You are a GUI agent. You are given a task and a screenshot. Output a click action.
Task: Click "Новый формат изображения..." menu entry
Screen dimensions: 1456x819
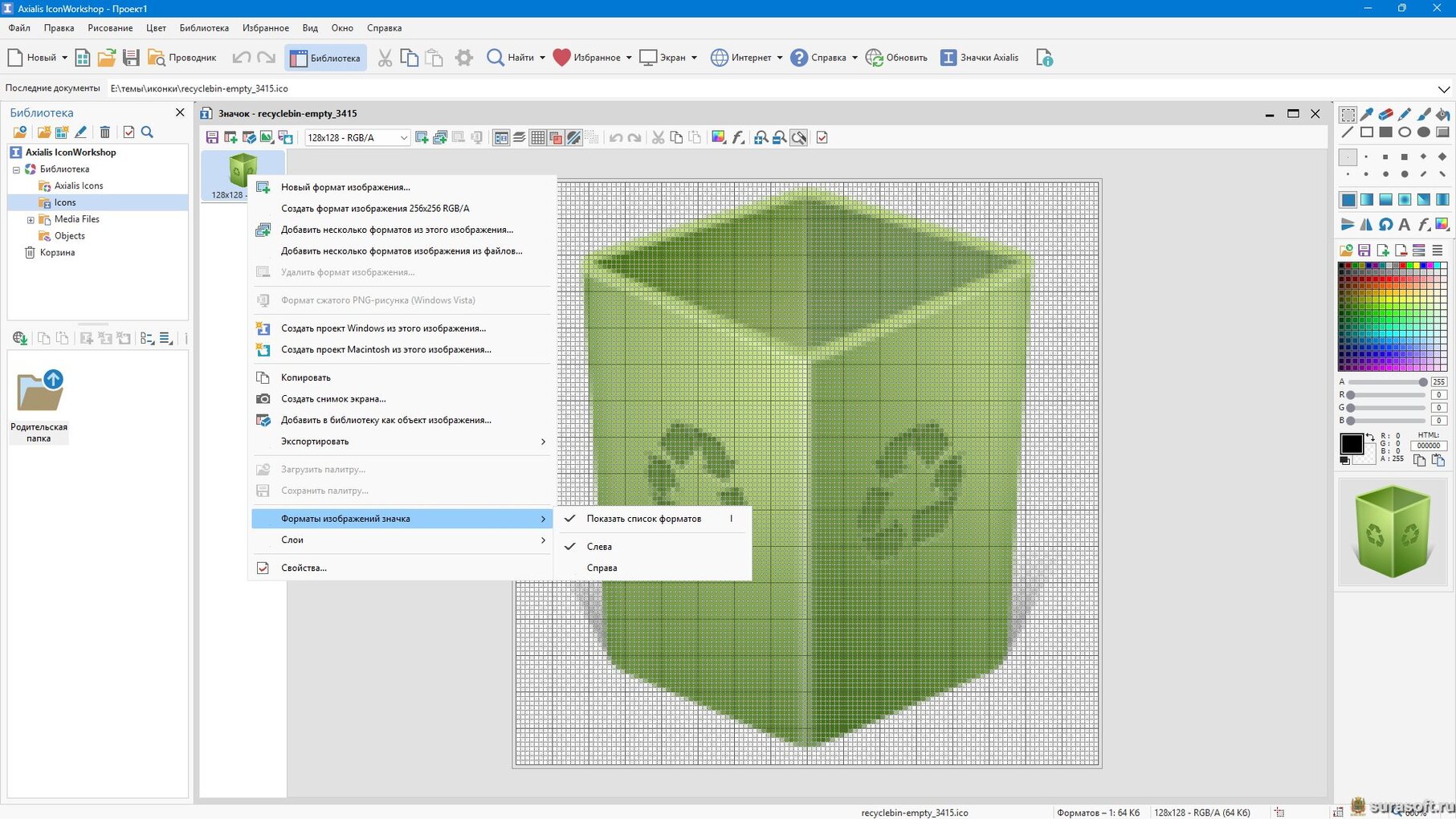(x=345, y=187)
